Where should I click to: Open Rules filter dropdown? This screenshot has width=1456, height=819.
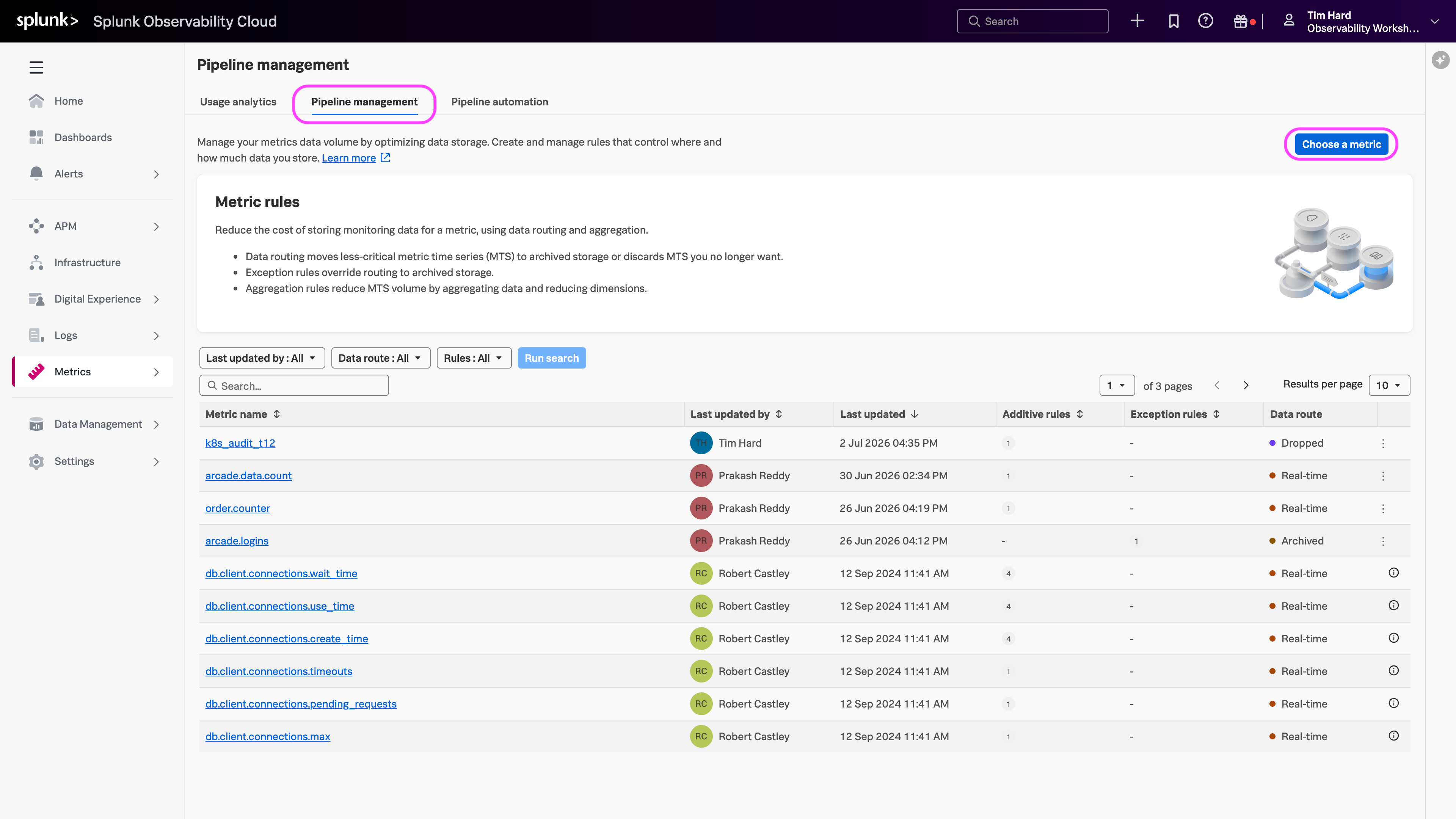tap(474, 358)
